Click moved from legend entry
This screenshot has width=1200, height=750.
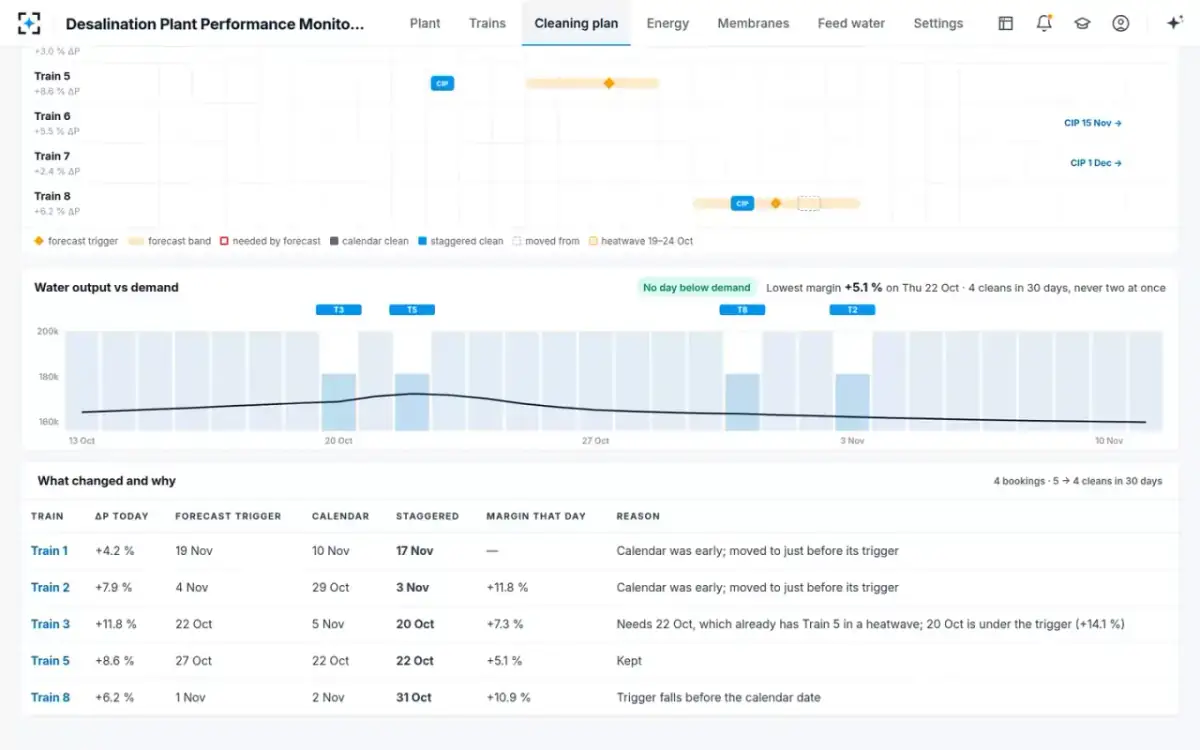546,241
